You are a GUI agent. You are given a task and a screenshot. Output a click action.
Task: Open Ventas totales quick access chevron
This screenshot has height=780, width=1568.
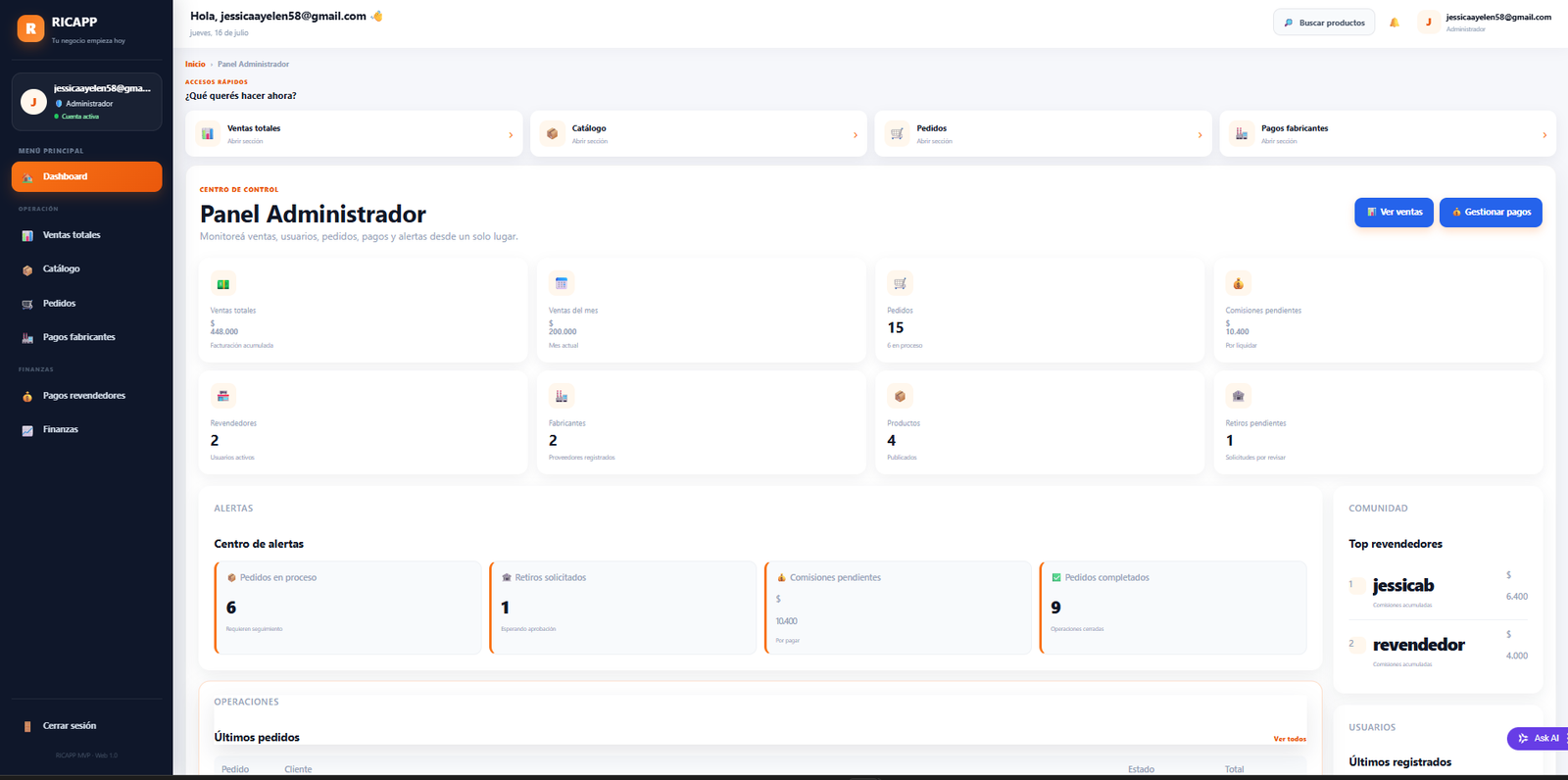click(511, 135)
